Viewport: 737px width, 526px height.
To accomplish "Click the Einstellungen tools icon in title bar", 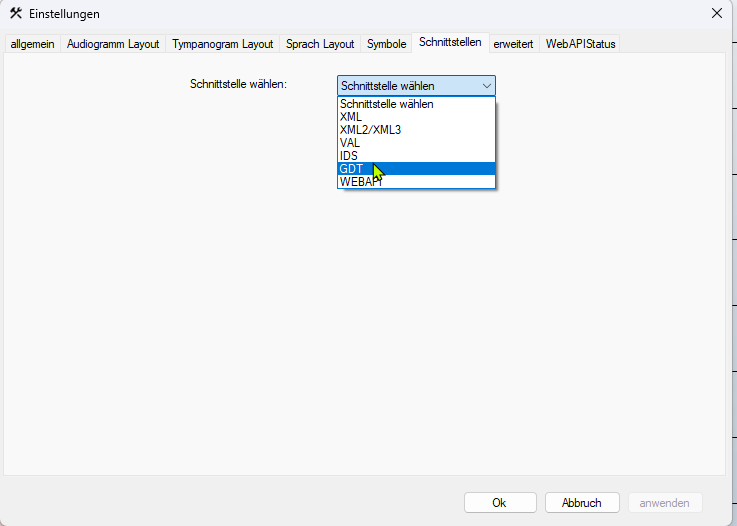I will [x=16, y=14].
